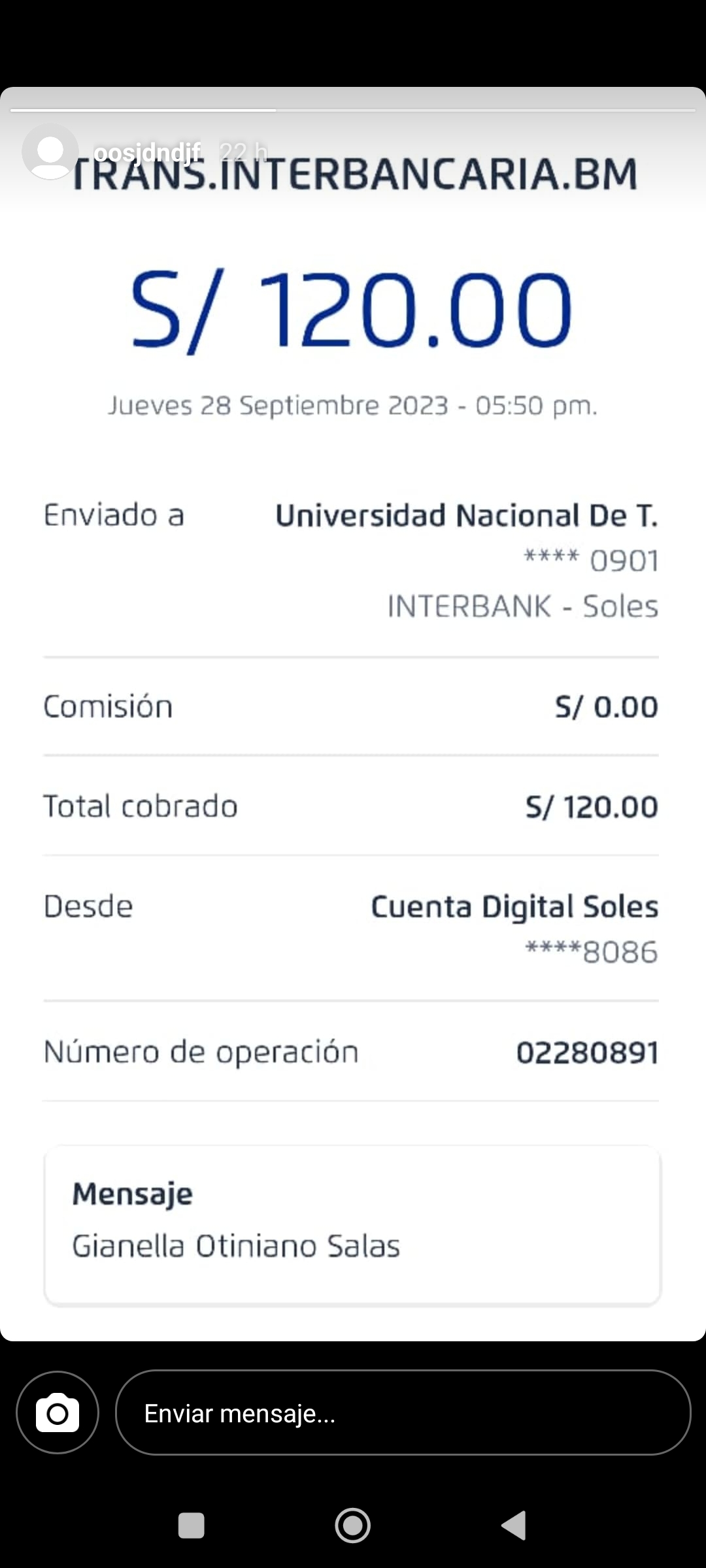This screenshot has height=1568, width=706.
Task: Tap the INTERBANK - Soles bank label
Action: point(522,606)
